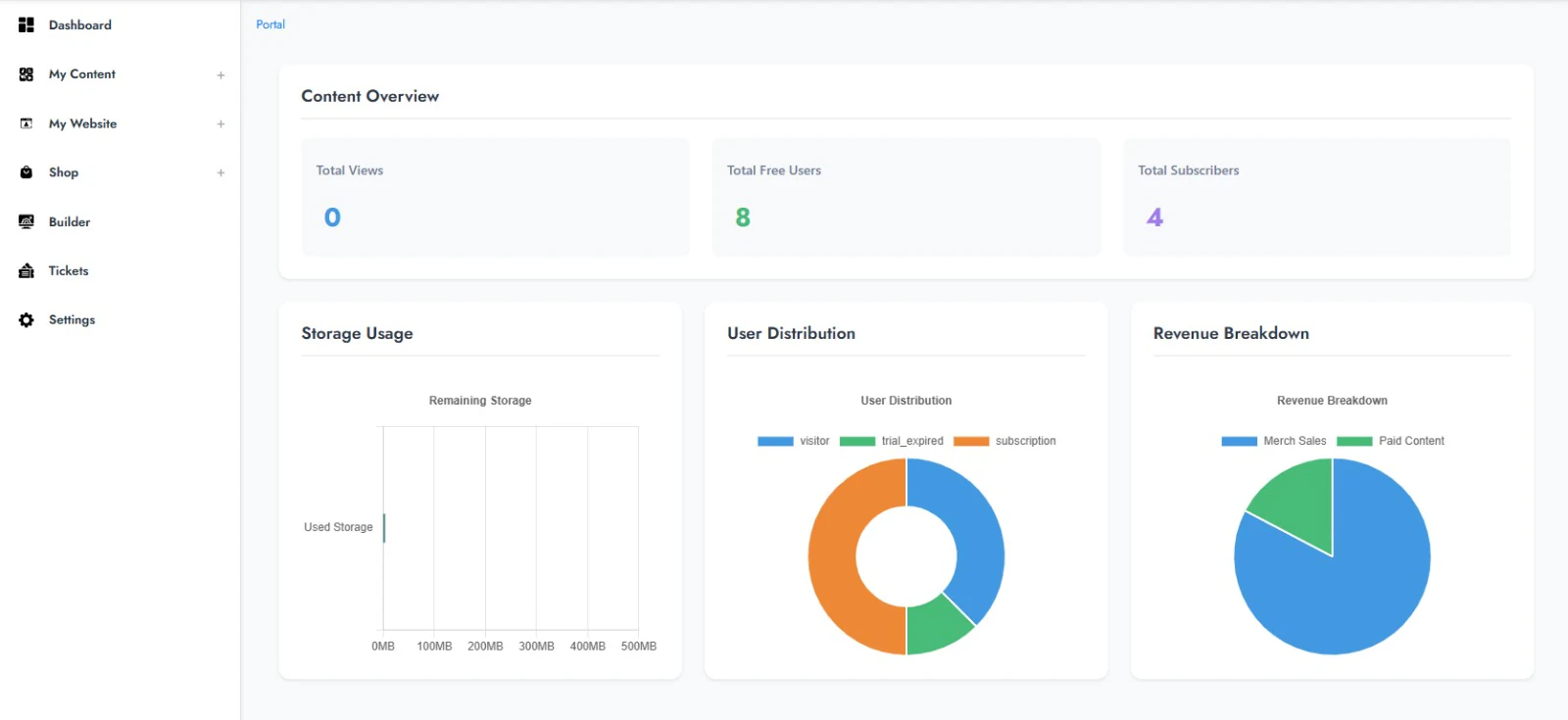Click the orange subscription donut segment

tap(833, 556)
